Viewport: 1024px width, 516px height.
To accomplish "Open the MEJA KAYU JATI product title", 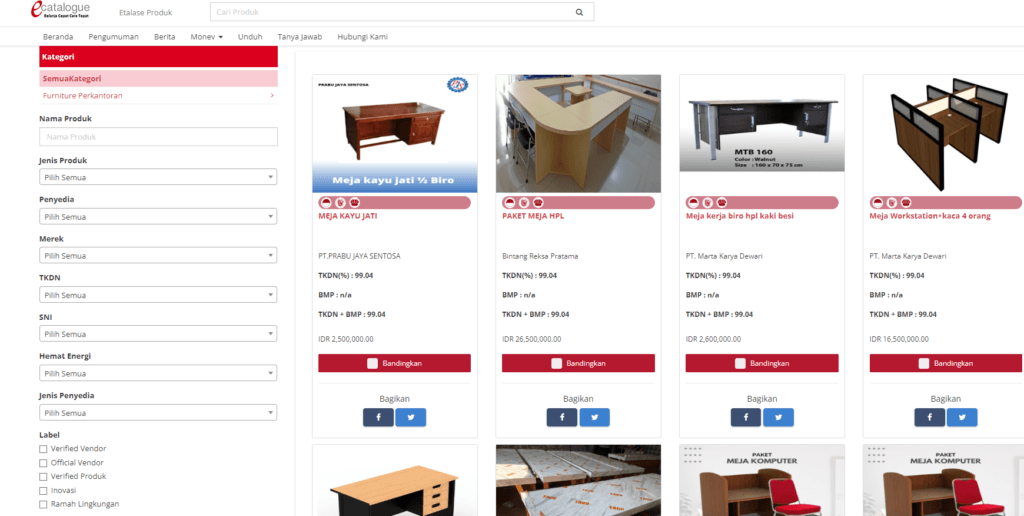I will tap(347, 216).
